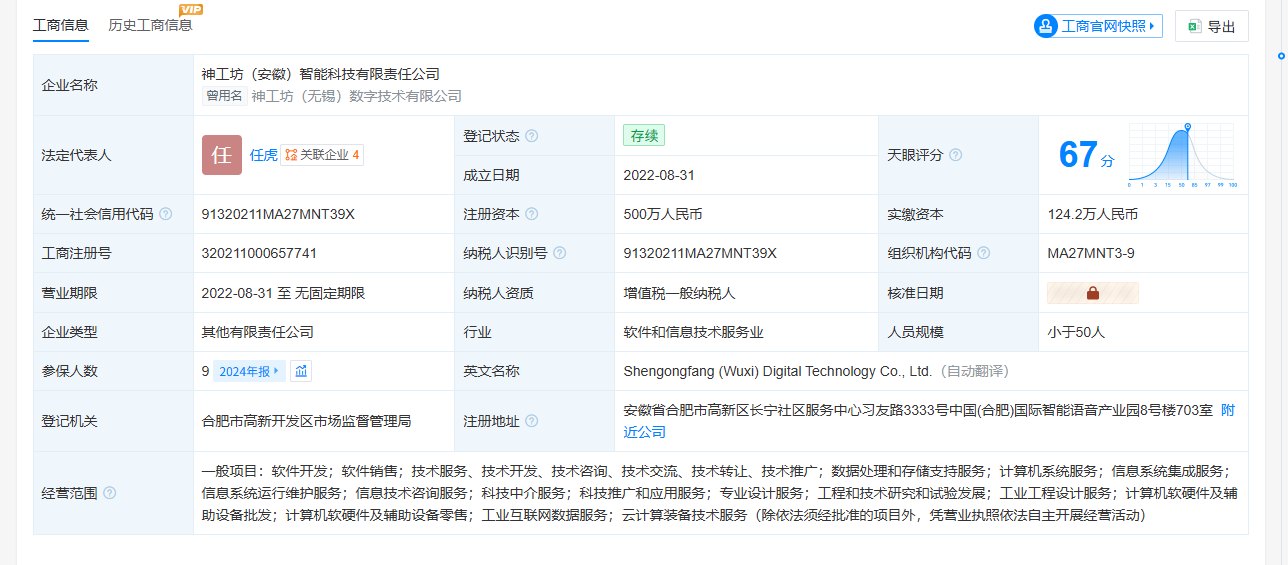This screenshot has width=1288, height=565.
Task: Click help icon next to 经营范围
Action: coord(110,493)
